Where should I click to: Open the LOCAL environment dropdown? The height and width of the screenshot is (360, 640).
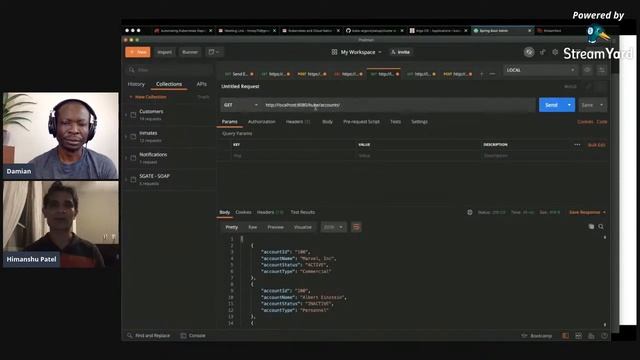540,70
